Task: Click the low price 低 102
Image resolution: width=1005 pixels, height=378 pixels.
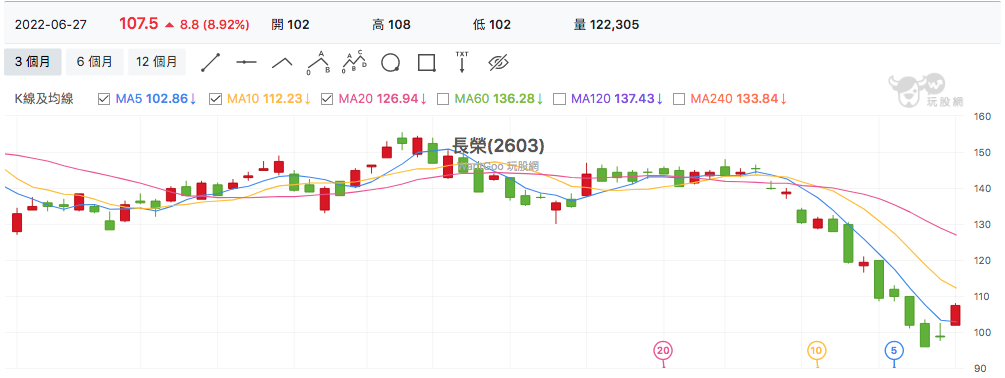Action: pos(492,25)
